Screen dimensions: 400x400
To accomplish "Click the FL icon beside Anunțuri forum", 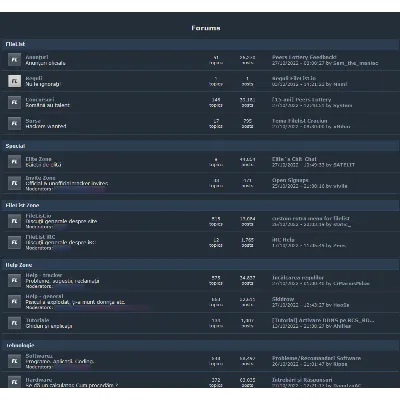I will [14, 60].
